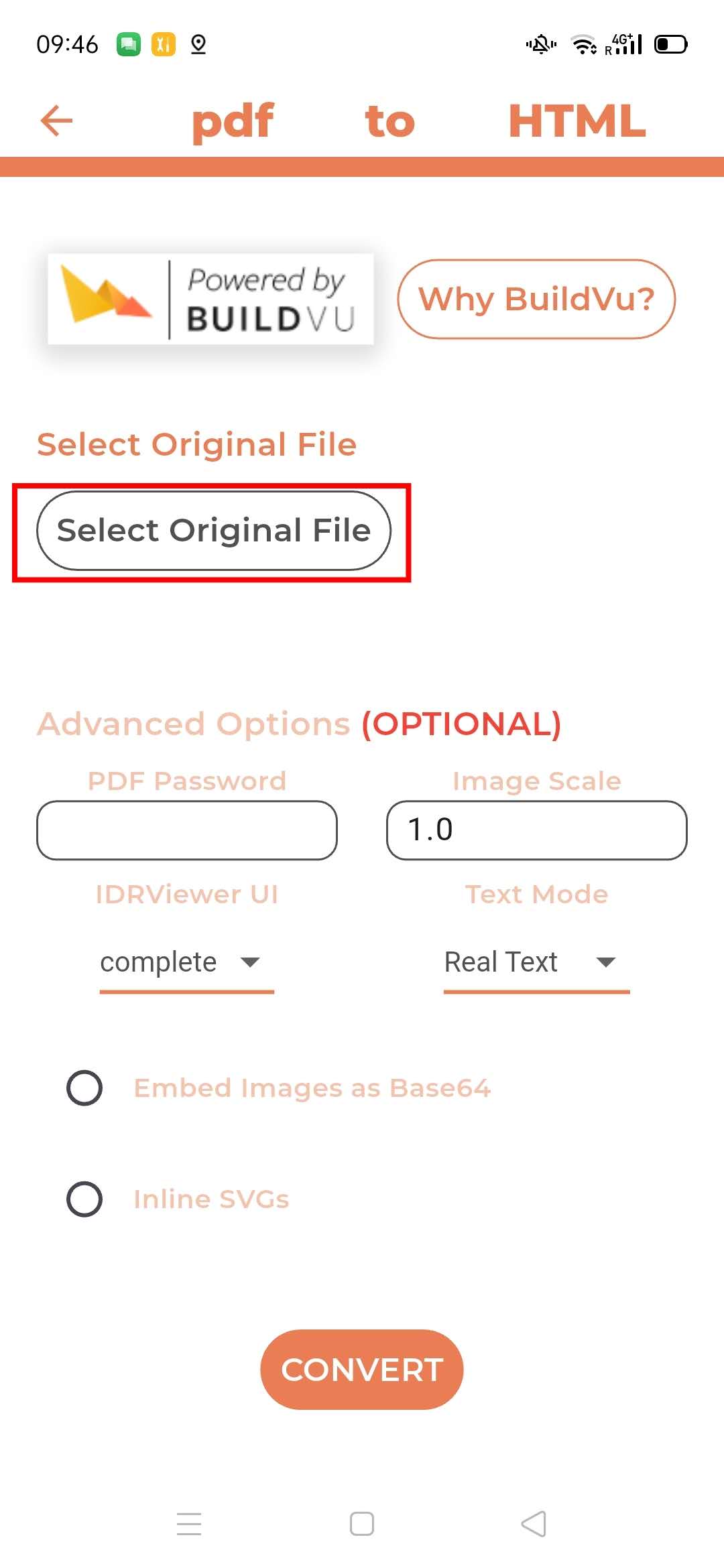The image size is (724, 1568).
Task: Tap the green messages notification icon
Action: (x=129, y=45)
